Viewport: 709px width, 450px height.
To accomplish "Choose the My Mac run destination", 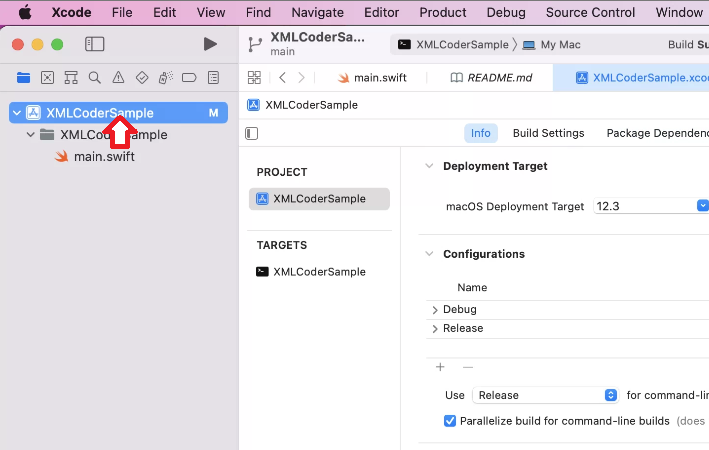I will coord(551,44).
